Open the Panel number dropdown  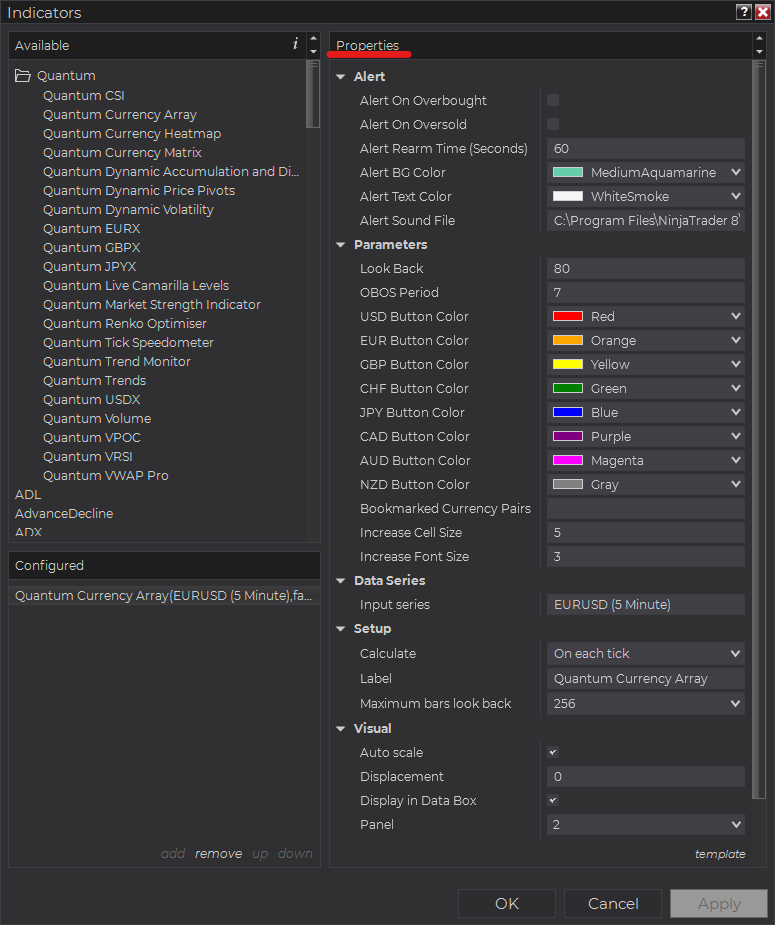646,825
